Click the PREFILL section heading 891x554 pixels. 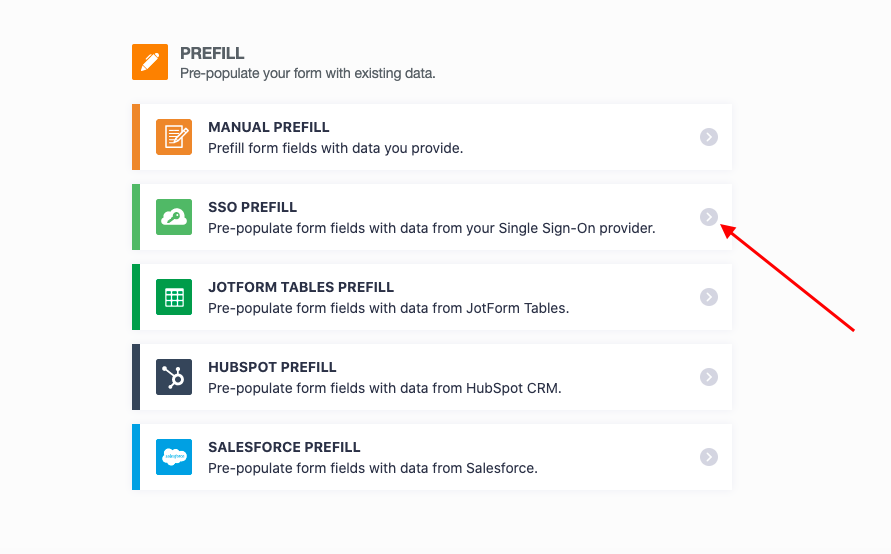pos(212,53)
